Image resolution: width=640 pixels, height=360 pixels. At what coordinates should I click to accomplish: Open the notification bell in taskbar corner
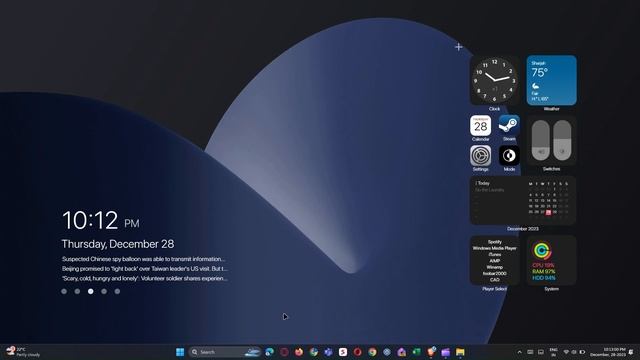click(631, 352)
